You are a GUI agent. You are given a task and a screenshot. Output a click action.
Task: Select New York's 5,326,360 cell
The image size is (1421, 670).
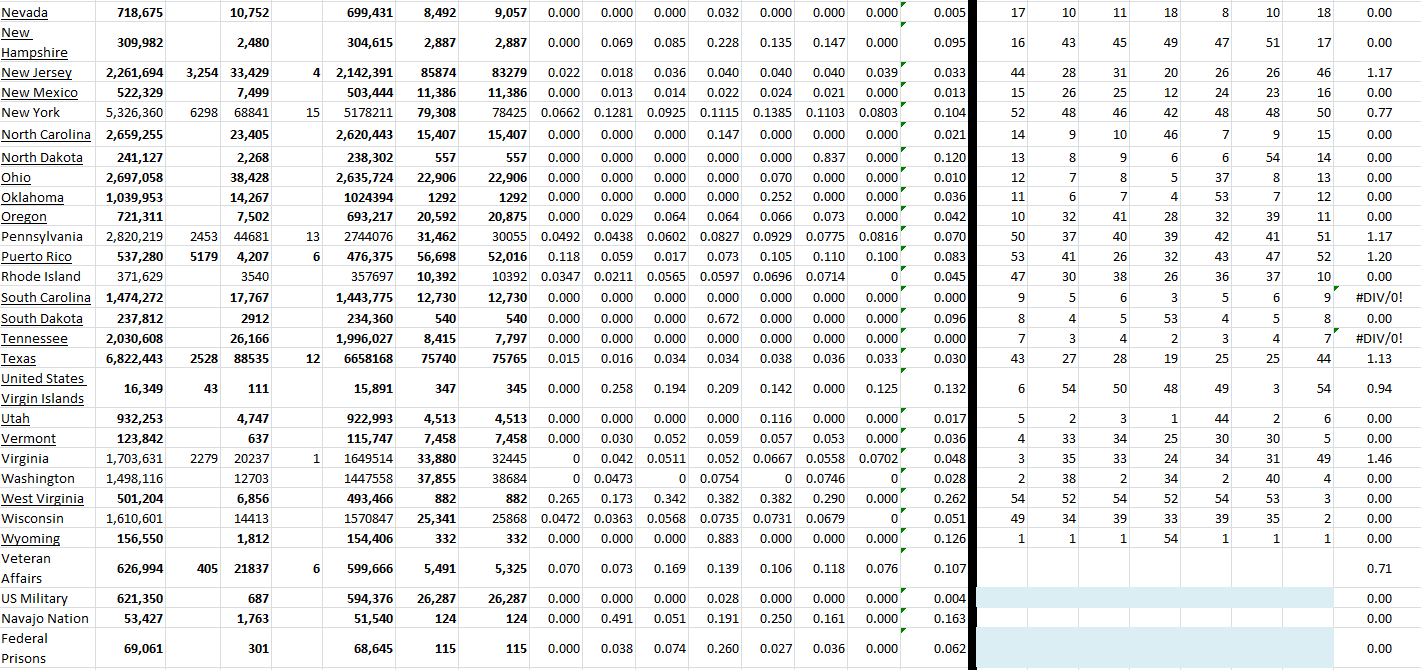pos(134,113)
